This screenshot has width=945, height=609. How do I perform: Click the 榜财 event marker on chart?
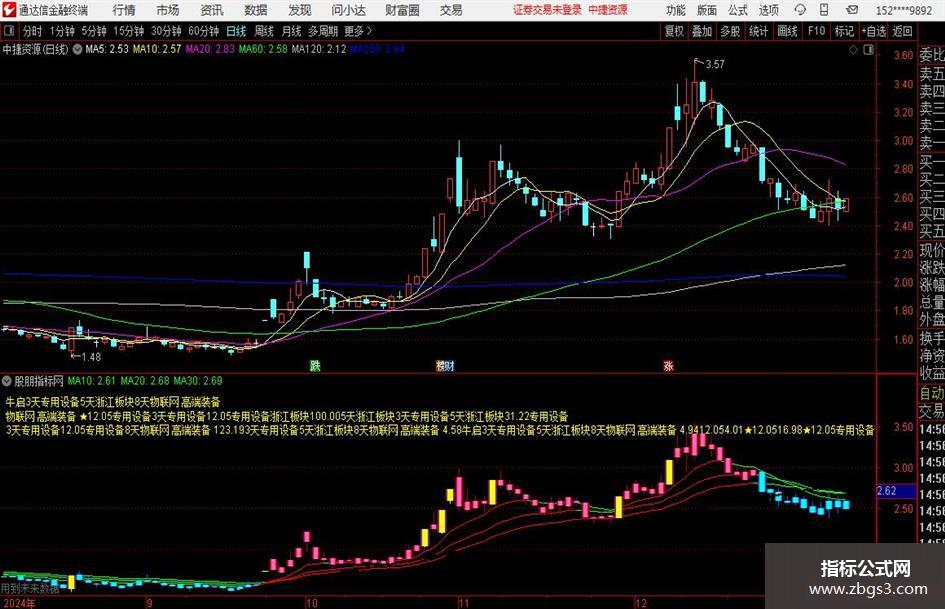pyautogui.click(x=445, y=365)
